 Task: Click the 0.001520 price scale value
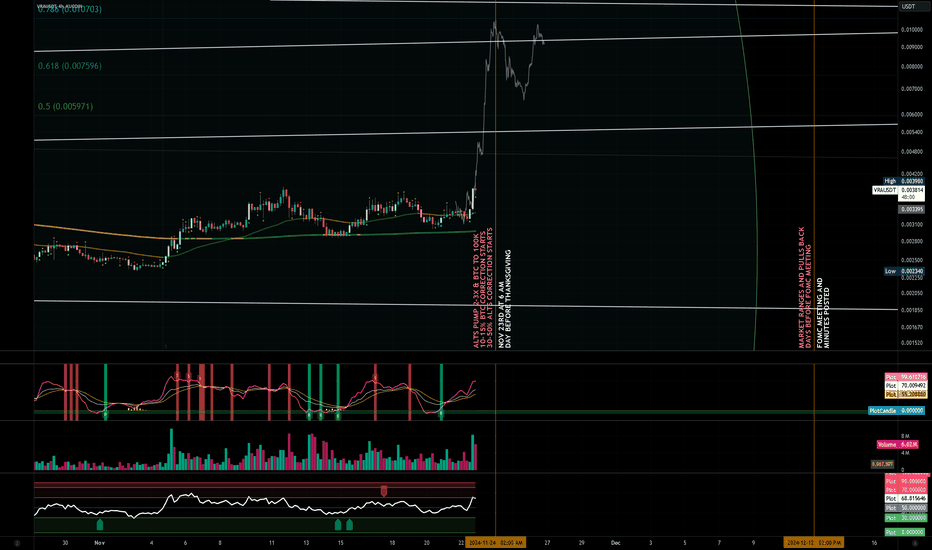point(912,343)
